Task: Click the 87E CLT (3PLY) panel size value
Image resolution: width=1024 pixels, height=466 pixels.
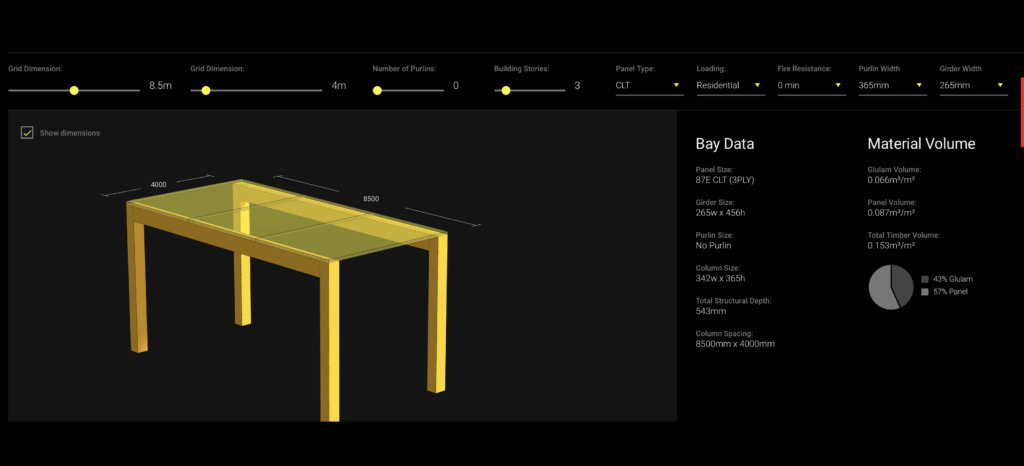Action: point(725,180)
